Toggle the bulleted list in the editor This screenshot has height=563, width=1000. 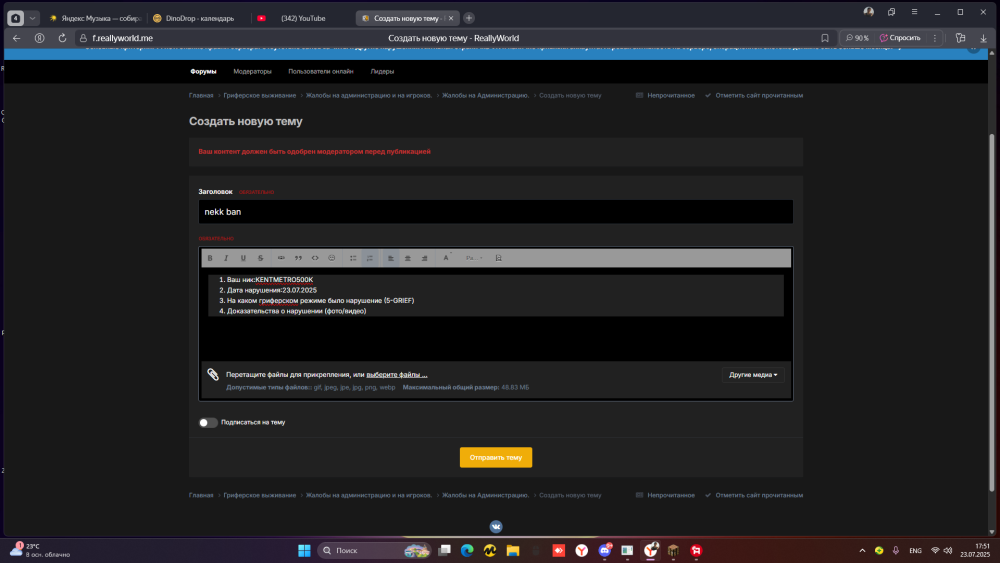[x=353, y=258]
